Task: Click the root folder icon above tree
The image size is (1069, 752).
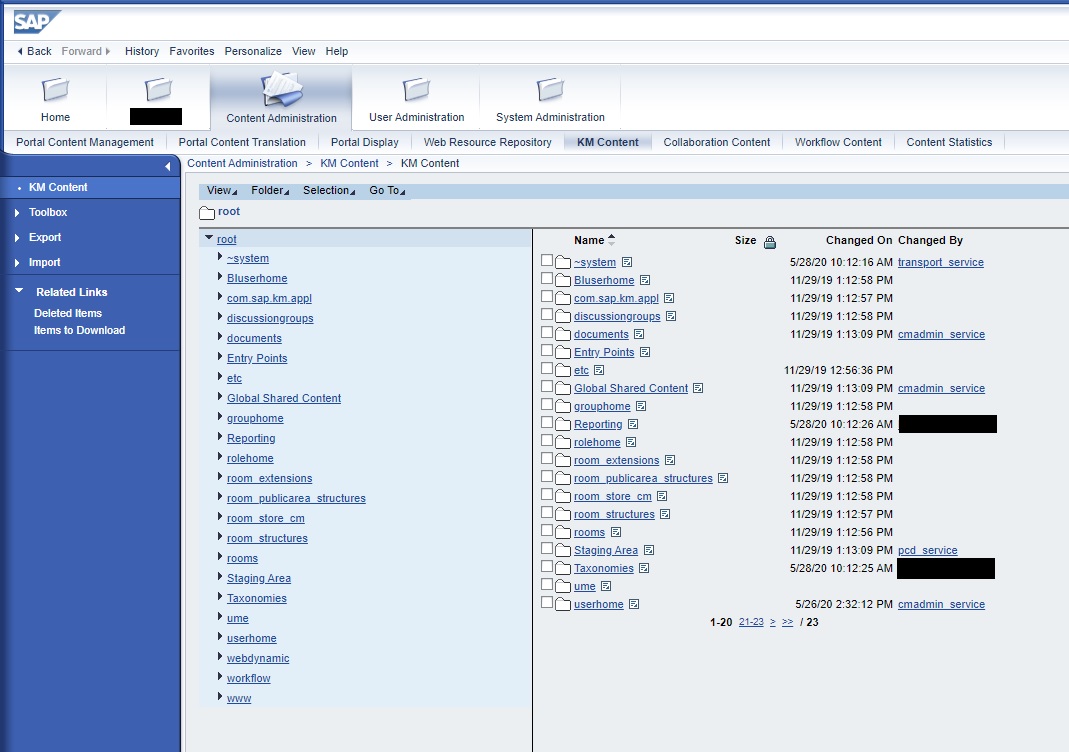Action: tap(207, 213)
